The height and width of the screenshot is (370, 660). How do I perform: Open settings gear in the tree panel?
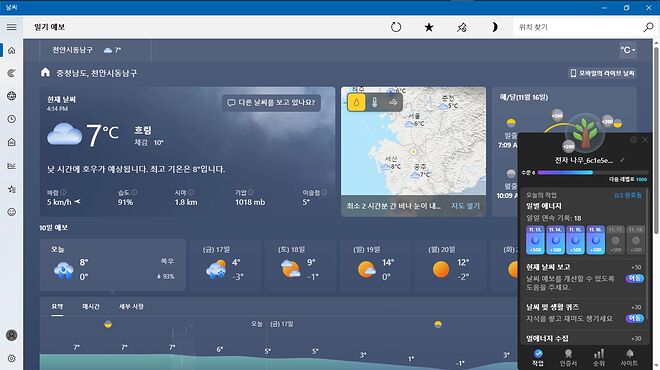pos(633,140)
